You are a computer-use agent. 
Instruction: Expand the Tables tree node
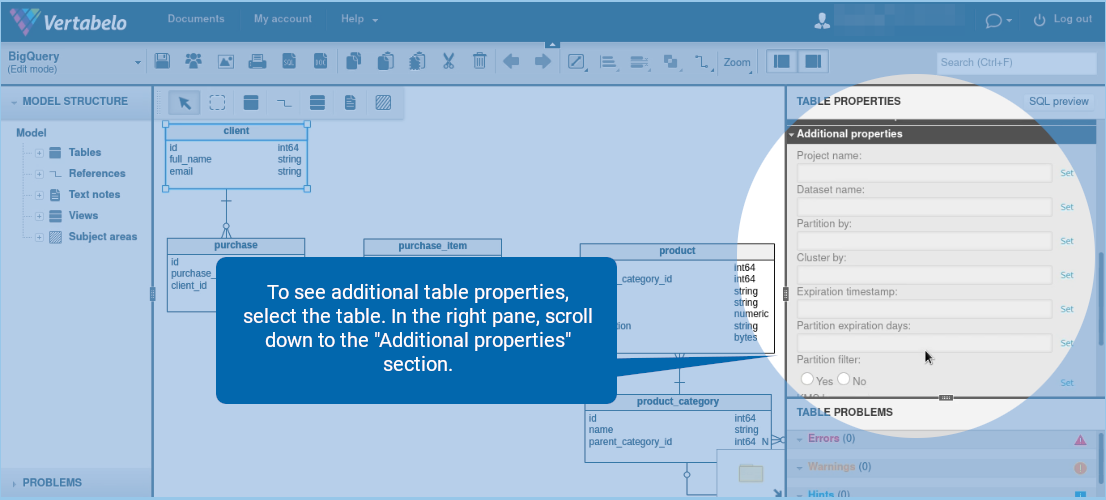coord(40,153)
